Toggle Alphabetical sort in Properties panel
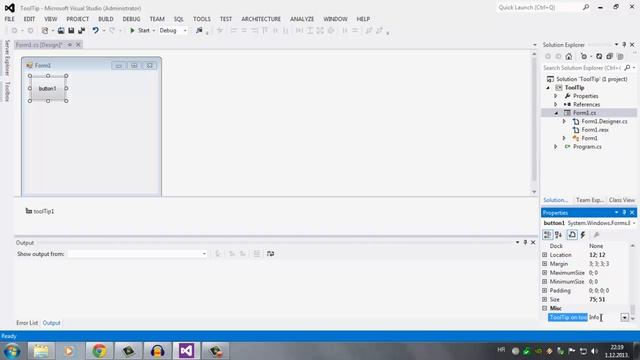The image size is (640, 360). point(558,235)
